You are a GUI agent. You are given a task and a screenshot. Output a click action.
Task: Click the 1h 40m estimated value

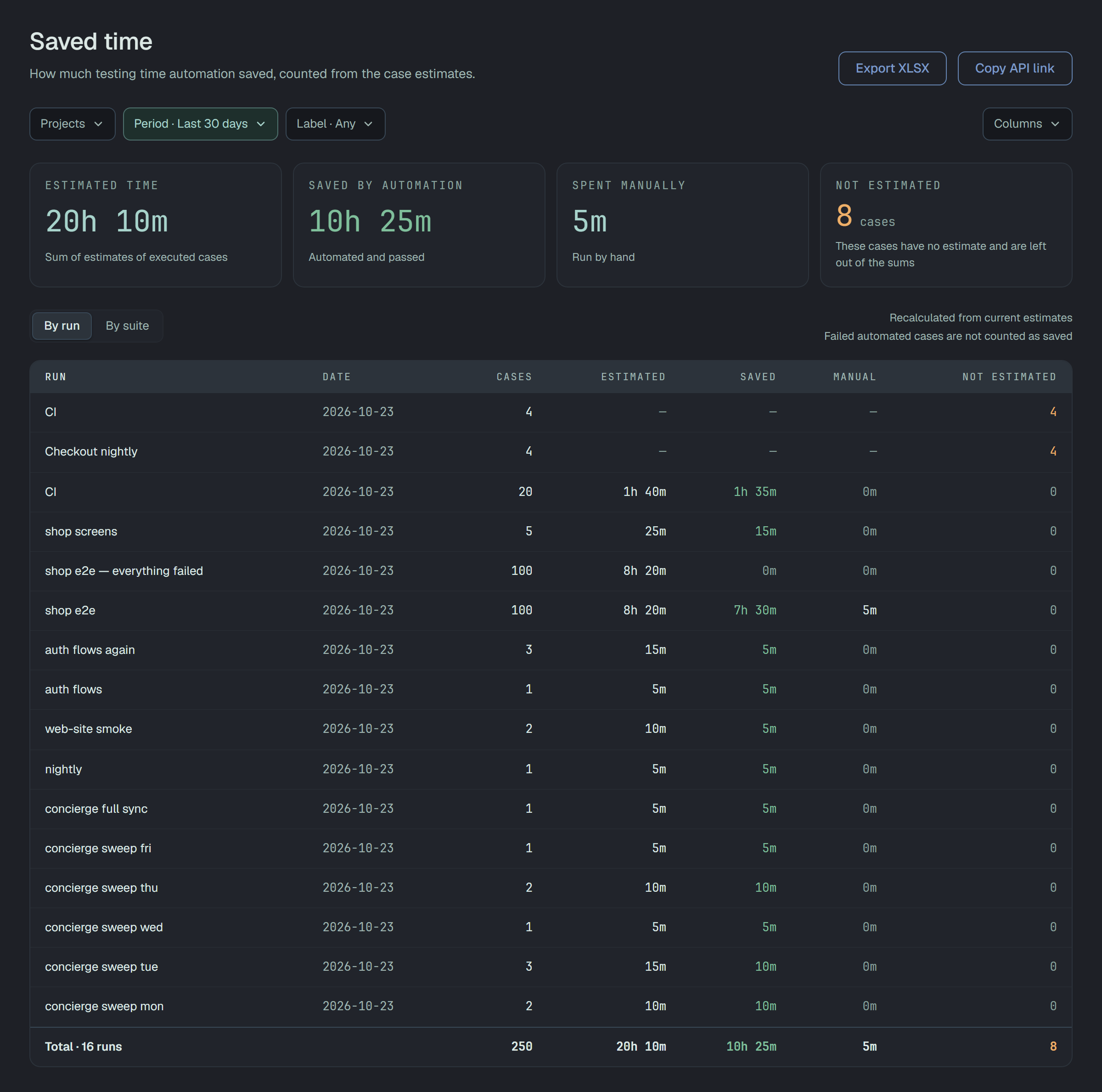[x=645, y=492]
